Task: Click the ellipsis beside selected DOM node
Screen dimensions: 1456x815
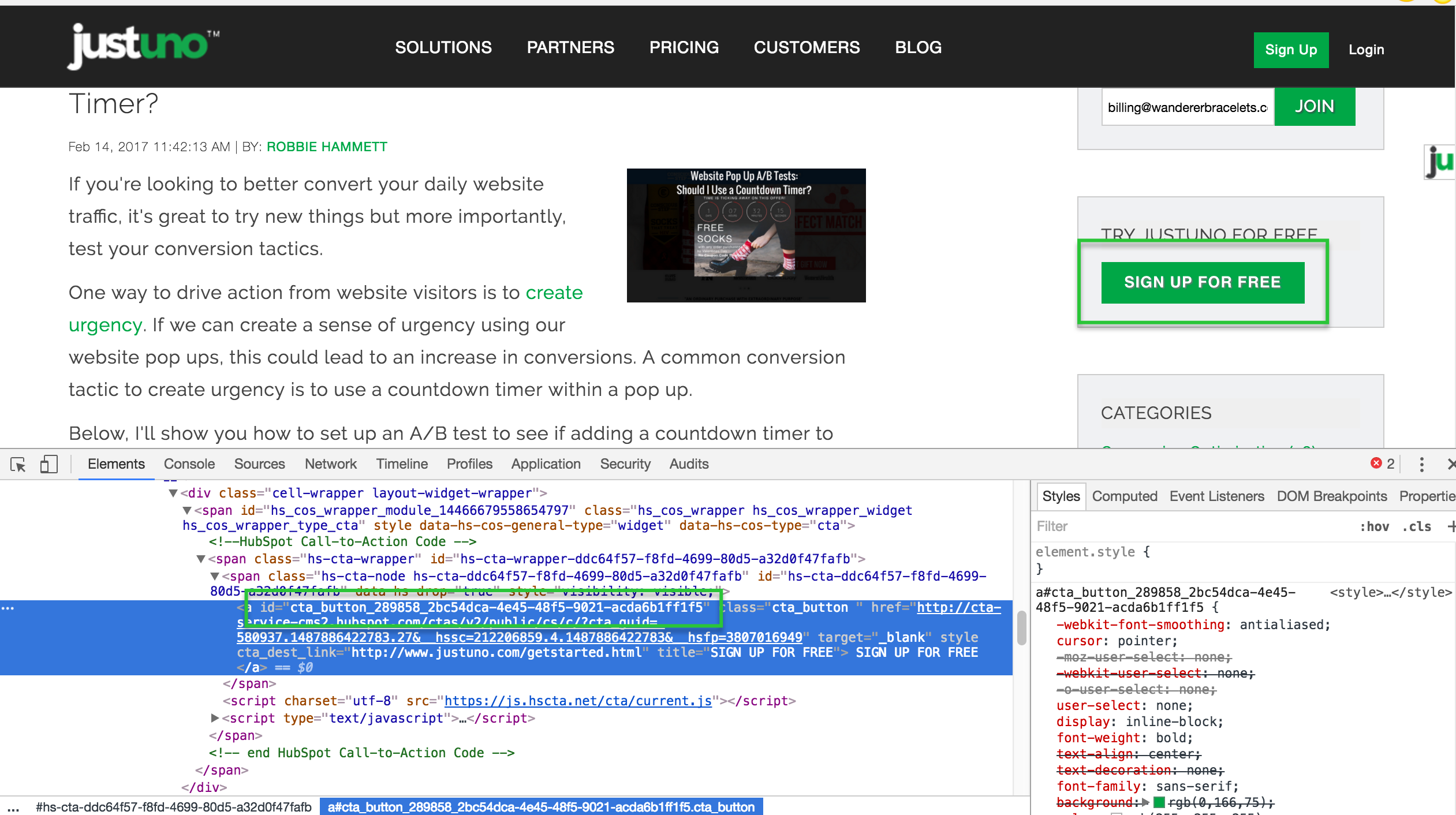Action: (8, 608)
